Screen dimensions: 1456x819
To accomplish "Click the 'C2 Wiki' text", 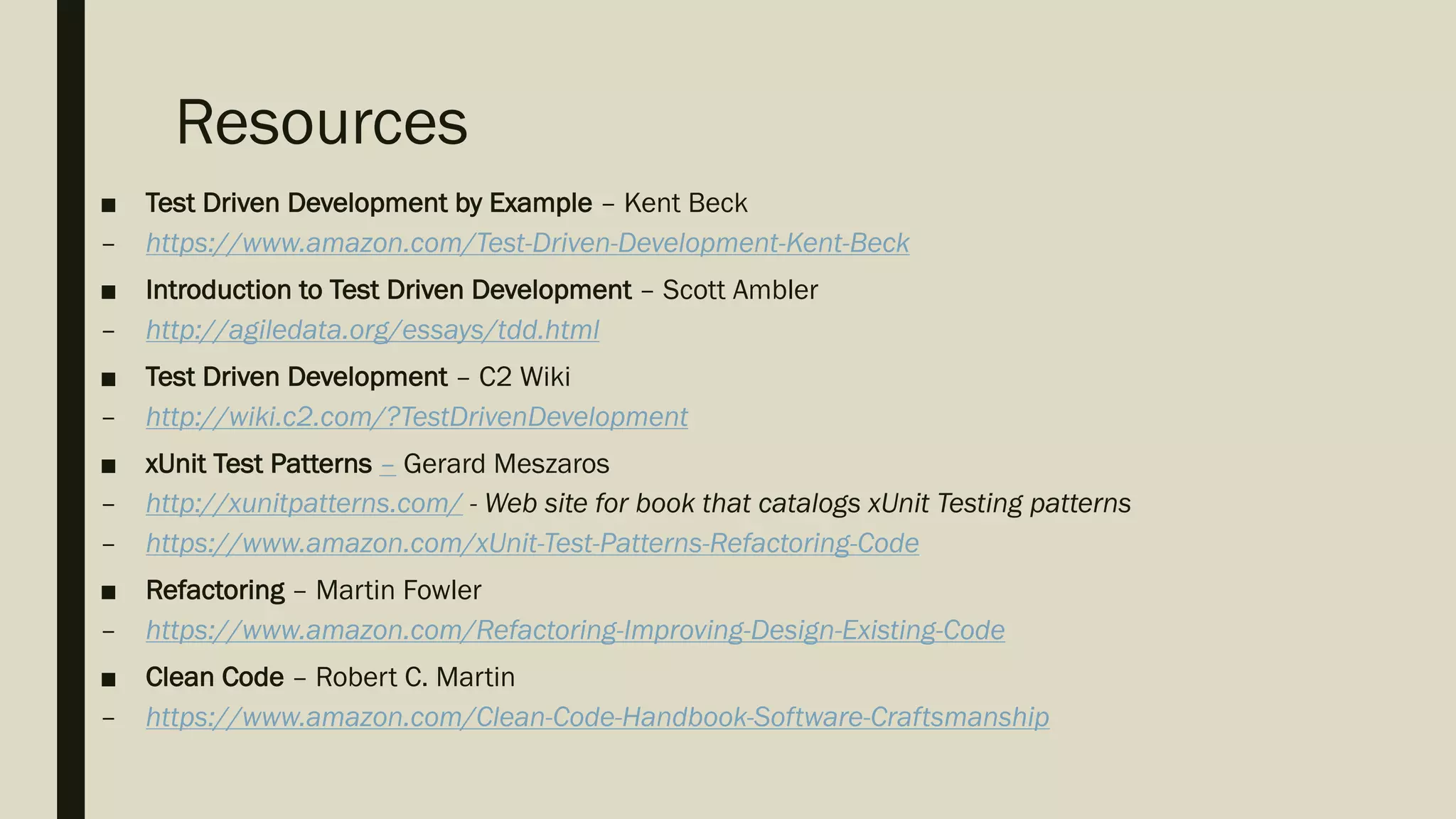I will [525, 377].
